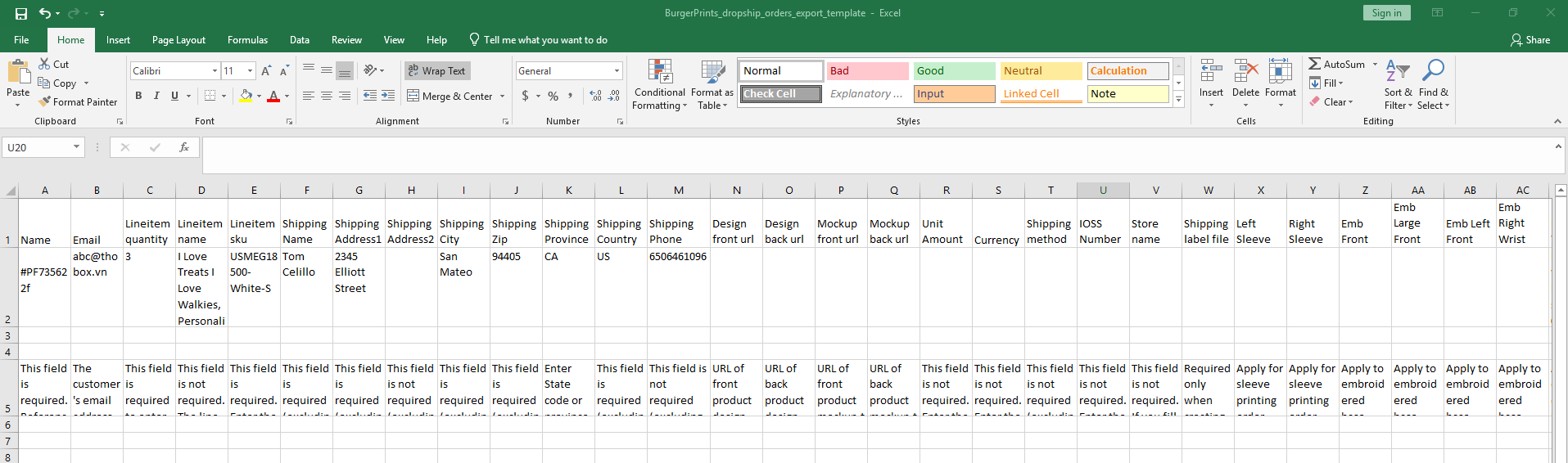This screenshot has height=463, width=1568.
Task: Click the Insert Function fx icon
Action: coord(184,147)
